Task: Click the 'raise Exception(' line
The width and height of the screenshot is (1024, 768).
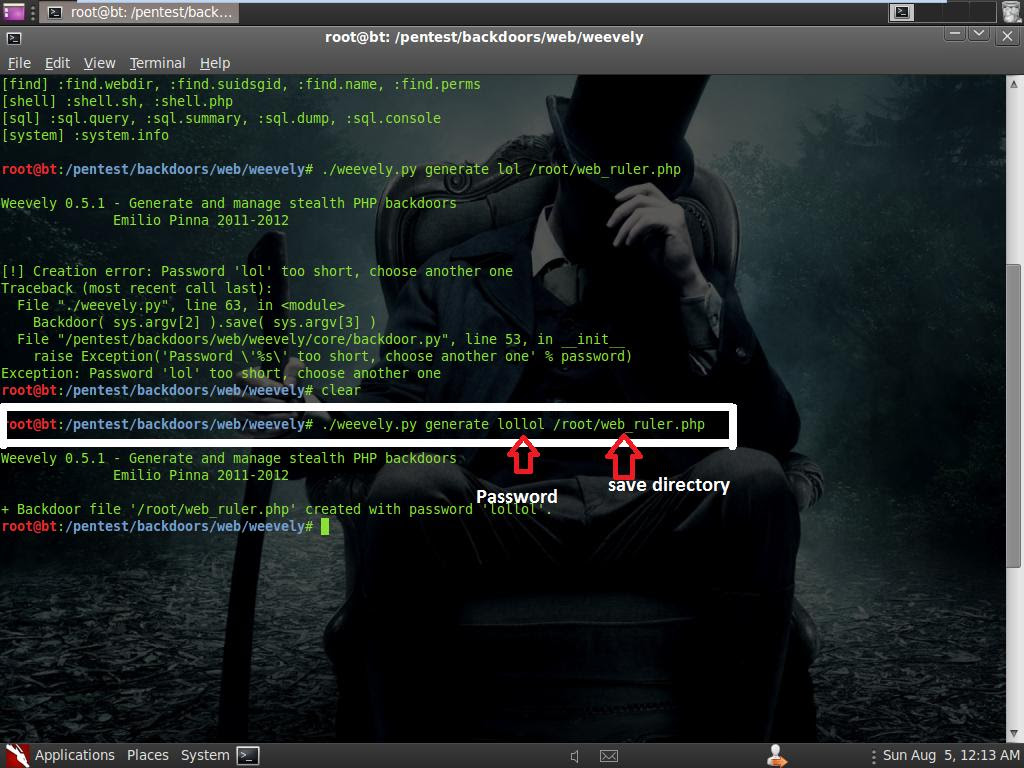Action: [332, 356]
